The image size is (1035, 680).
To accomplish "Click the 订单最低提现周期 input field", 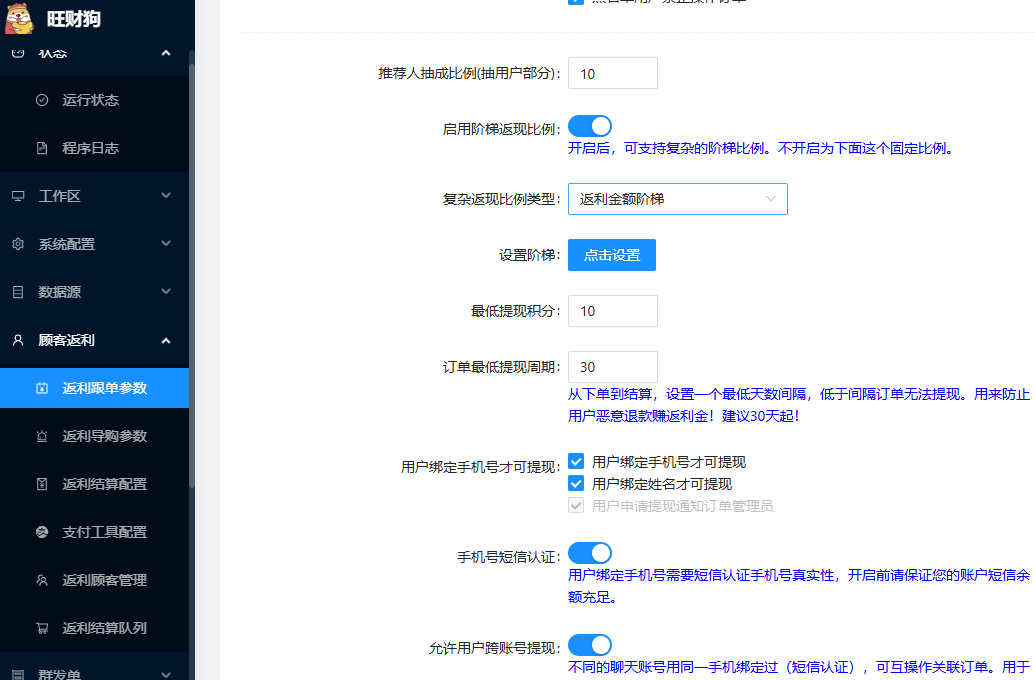I will click(612, 367).
